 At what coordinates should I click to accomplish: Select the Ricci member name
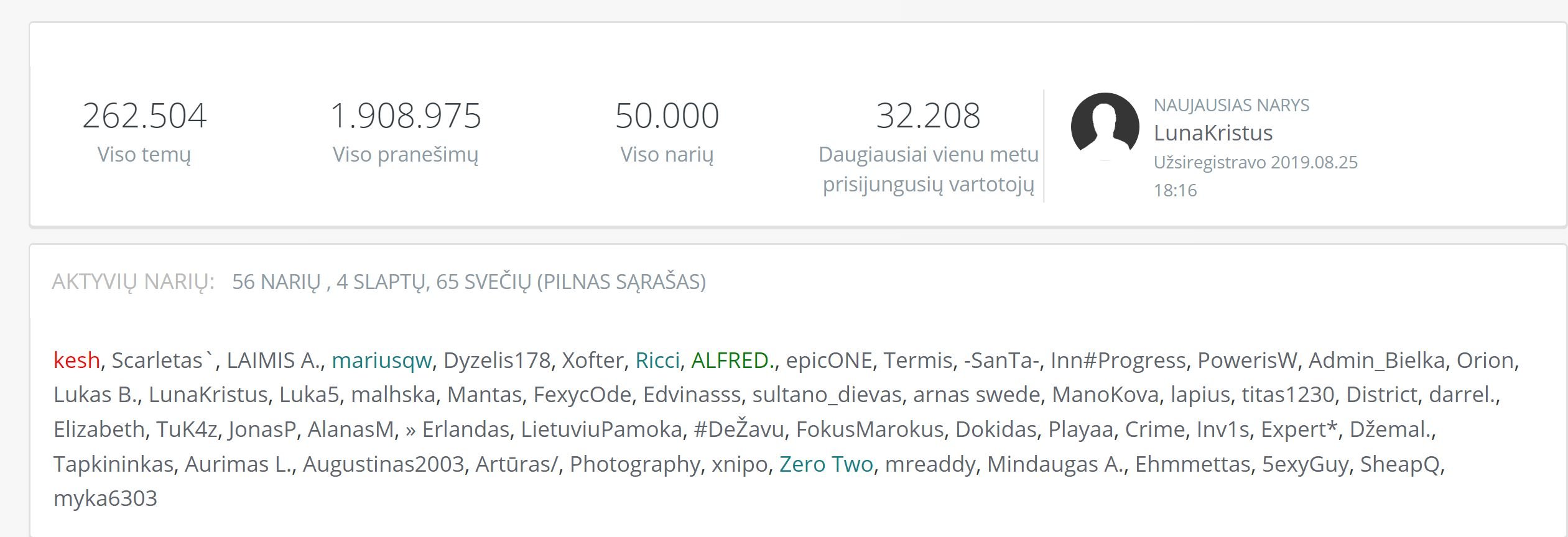tap(657, 360)
